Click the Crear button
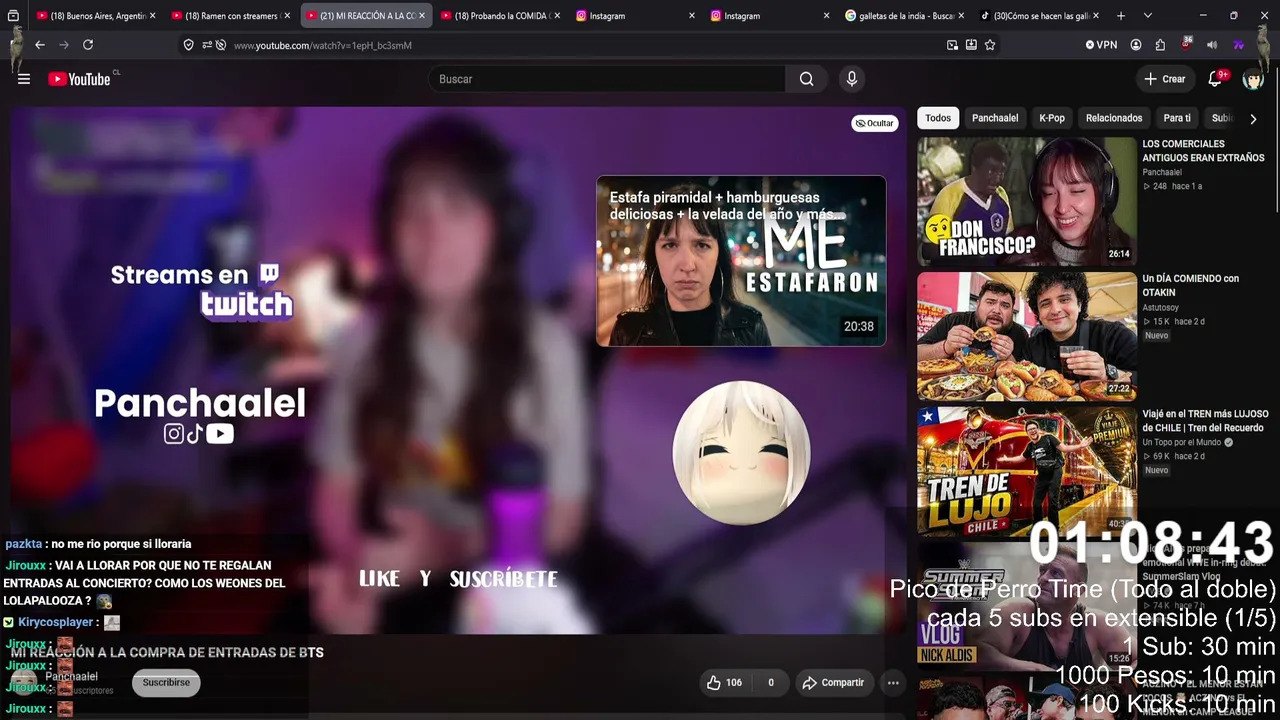The width and height of the screenshot is (1280, 720). (1165, 79)
